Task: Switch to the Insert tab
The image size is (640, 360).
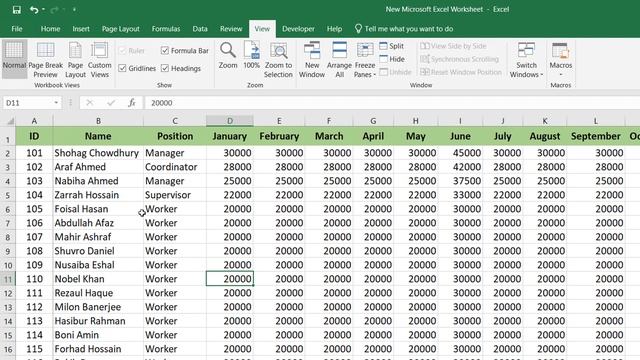Action: pyautogui.click(x=81, y=29)
